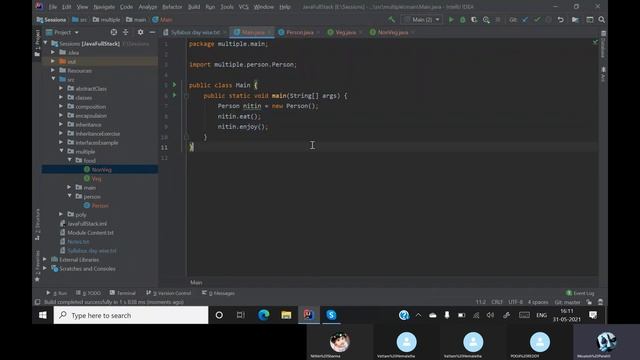This screenshot has height=360, width=640.
Task: Open the Event Log button
Action: (580, 293)
